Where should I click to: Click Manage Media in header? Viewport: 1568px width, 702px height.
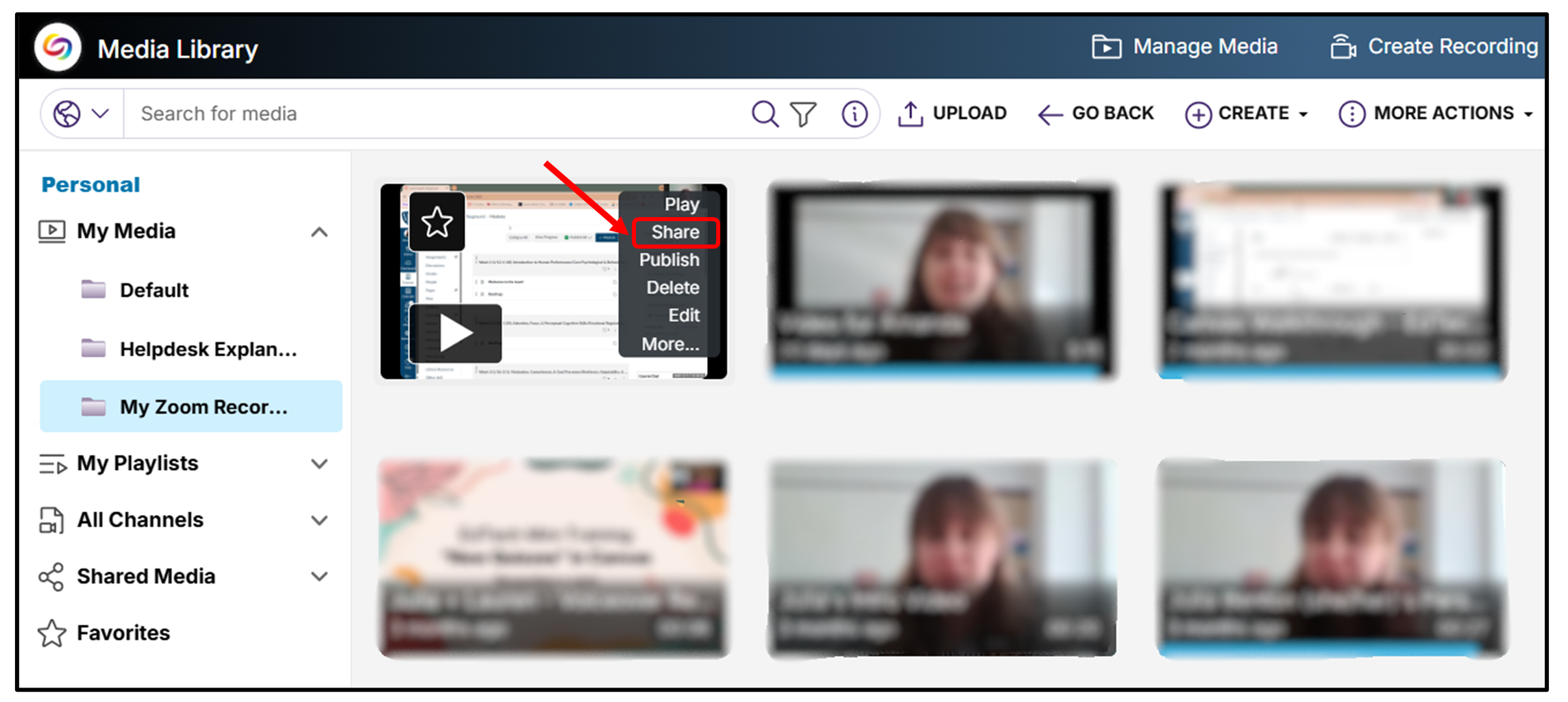point(1184,47)
